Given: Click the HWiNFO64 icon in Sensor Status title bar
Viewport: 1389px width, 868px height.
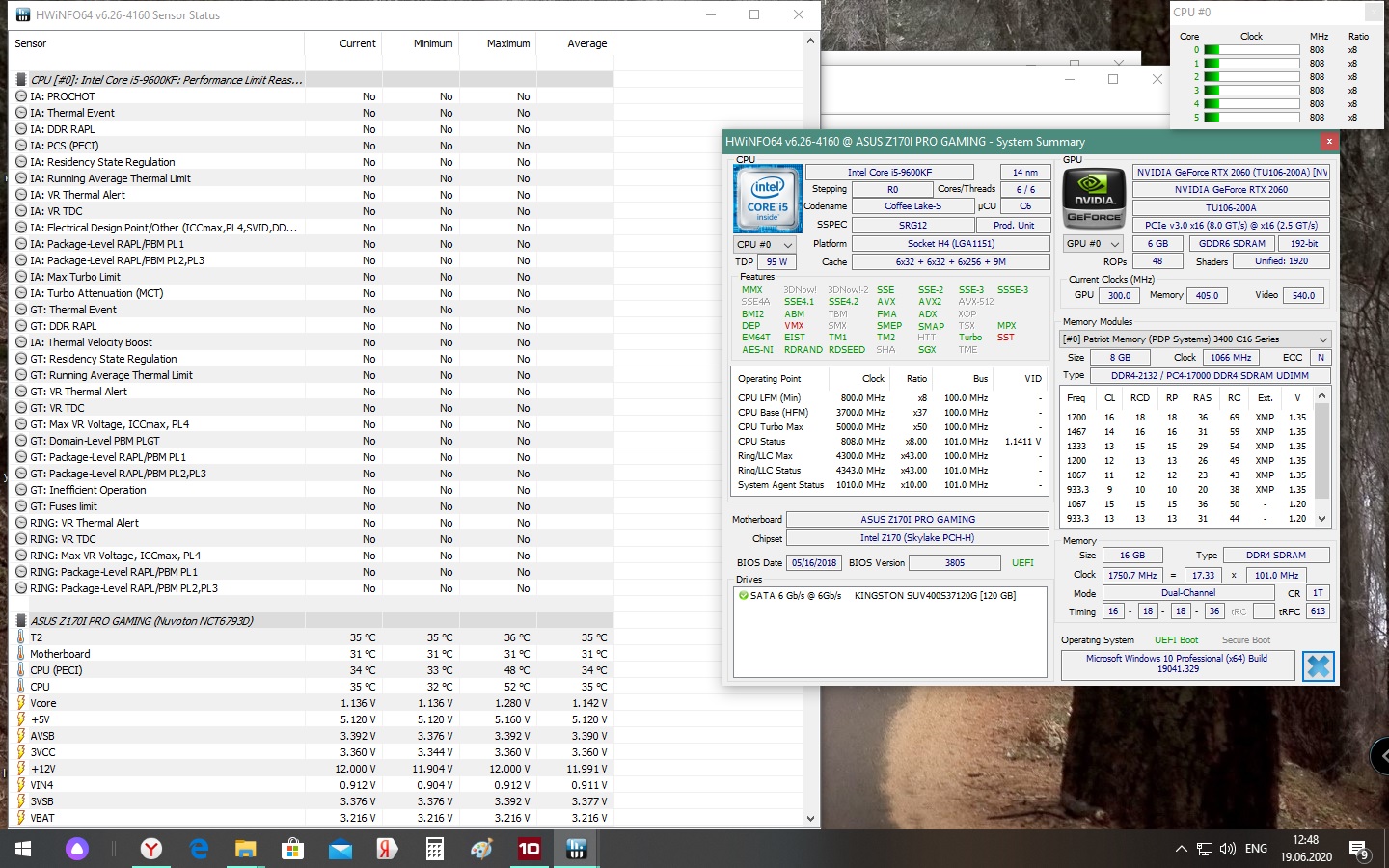Looking at the screenshot, I should tap(23, 14).
